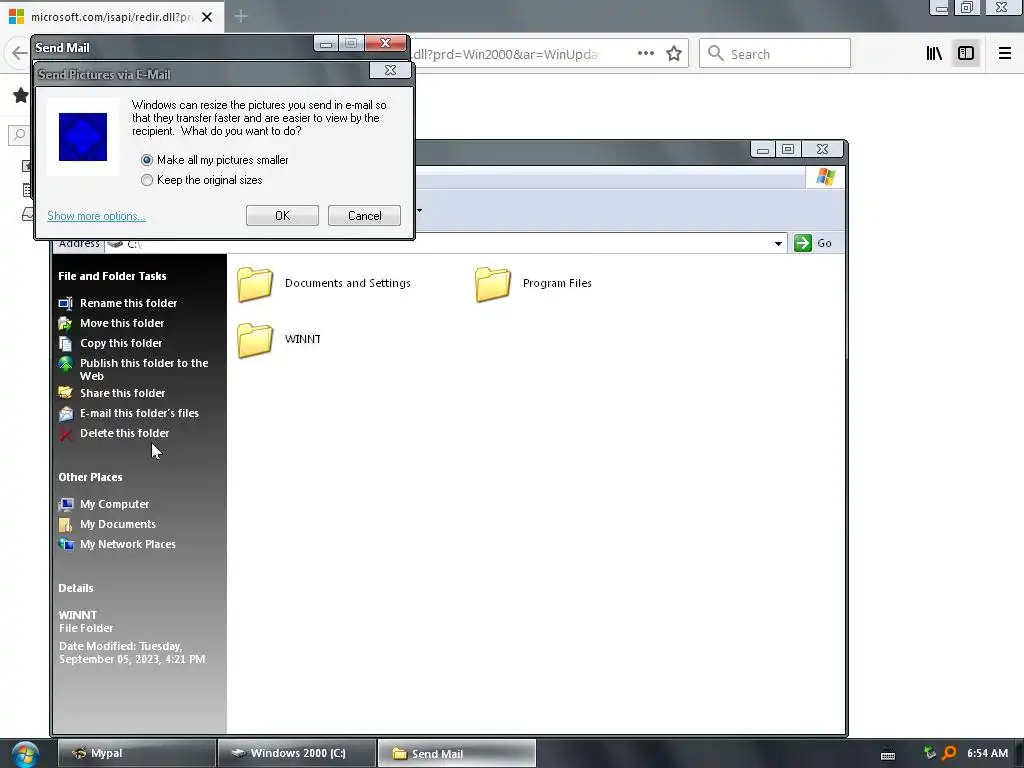1024x768 pixels.
Task: Open Show more options link
Action: tap(96, 216)
